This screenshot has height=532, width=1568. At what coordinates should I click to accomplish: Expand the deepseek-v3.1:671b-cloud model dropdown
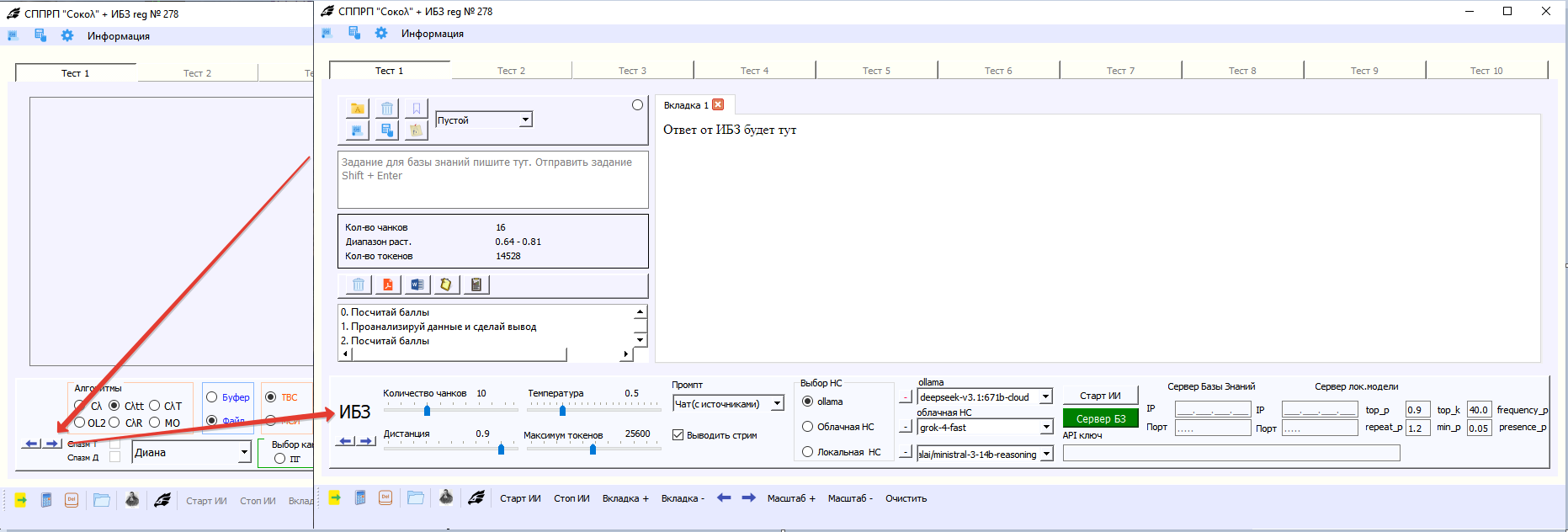[1045, 396]
